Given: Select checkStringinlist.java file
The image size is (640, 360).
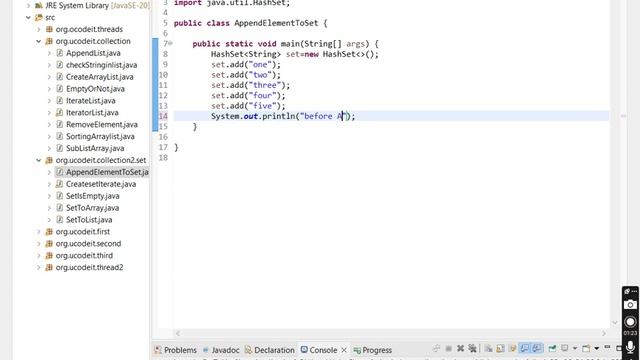Looking at the screenshot, I should pos(101,65).
